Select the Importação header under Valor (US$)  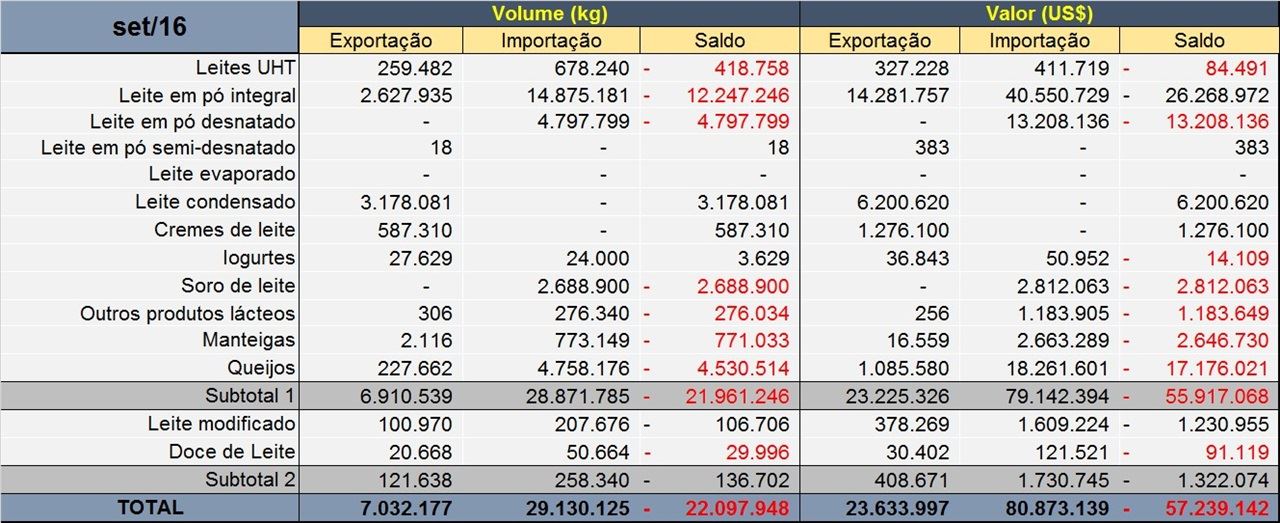point(1039,41)
